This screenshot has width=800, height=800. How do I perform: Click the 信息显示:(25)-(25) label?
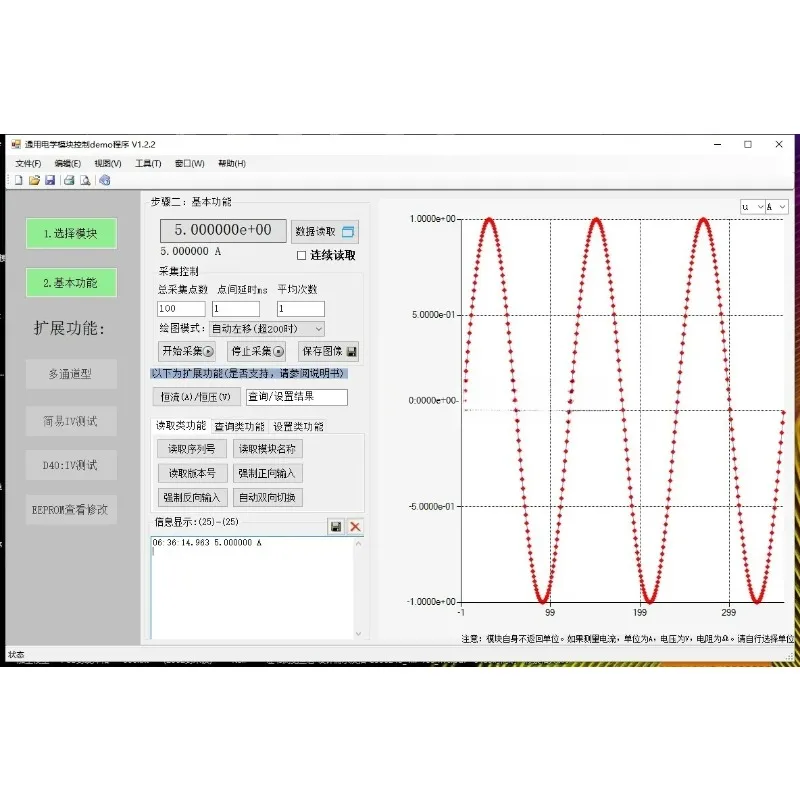(x=196, y=521)
